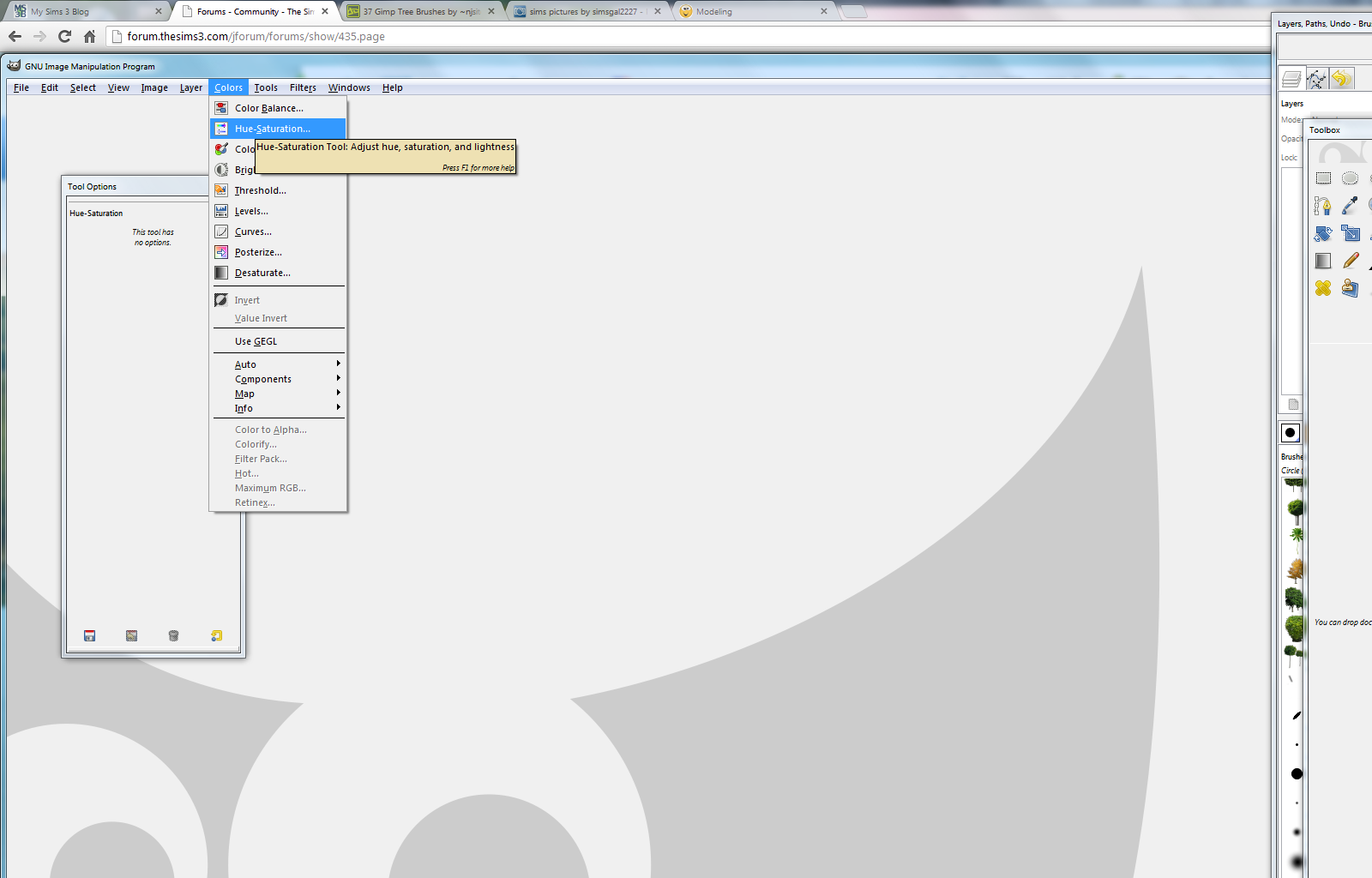Switch to the Modeling browser tab
This screenshot has width=1372, height=878.
coord(753,11)
